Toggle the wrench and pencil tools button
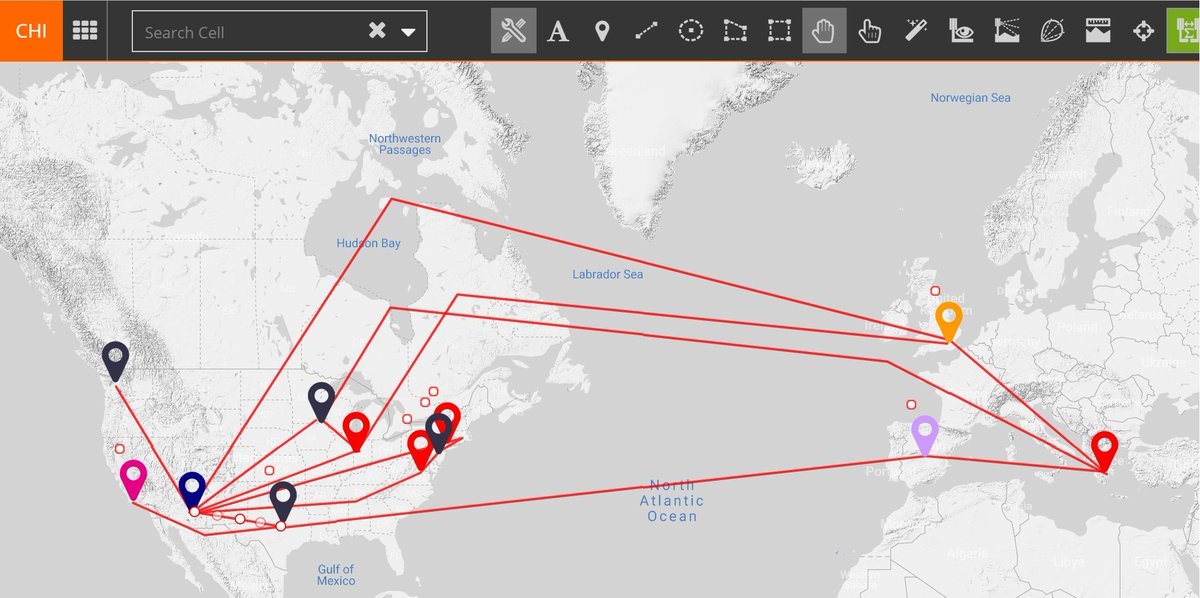This screenshot has width=1200, height=598. pos(513,31)
